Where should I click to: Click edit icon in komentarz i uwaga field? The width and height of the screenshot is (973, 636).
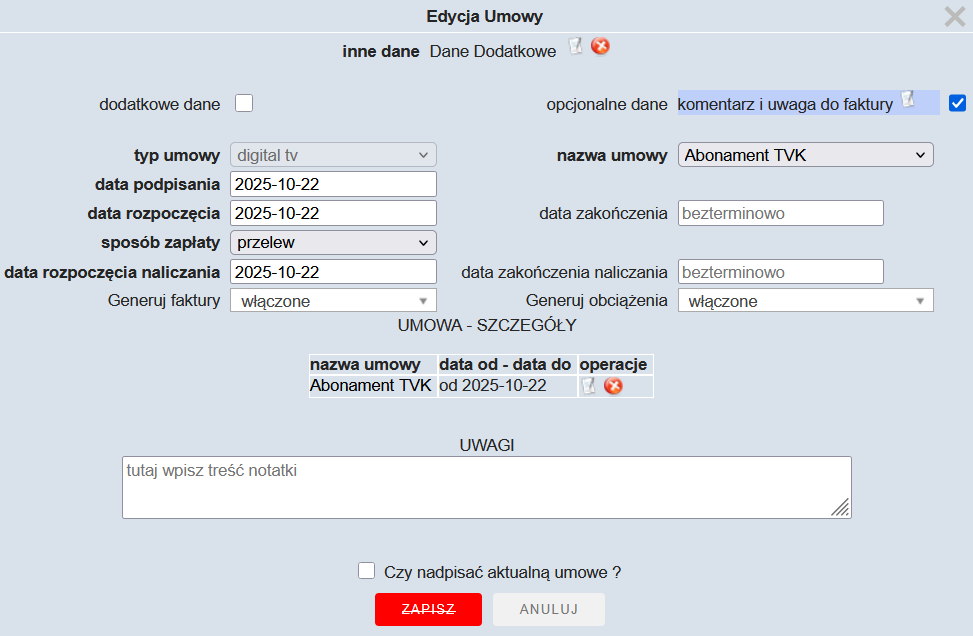point(908,98)
